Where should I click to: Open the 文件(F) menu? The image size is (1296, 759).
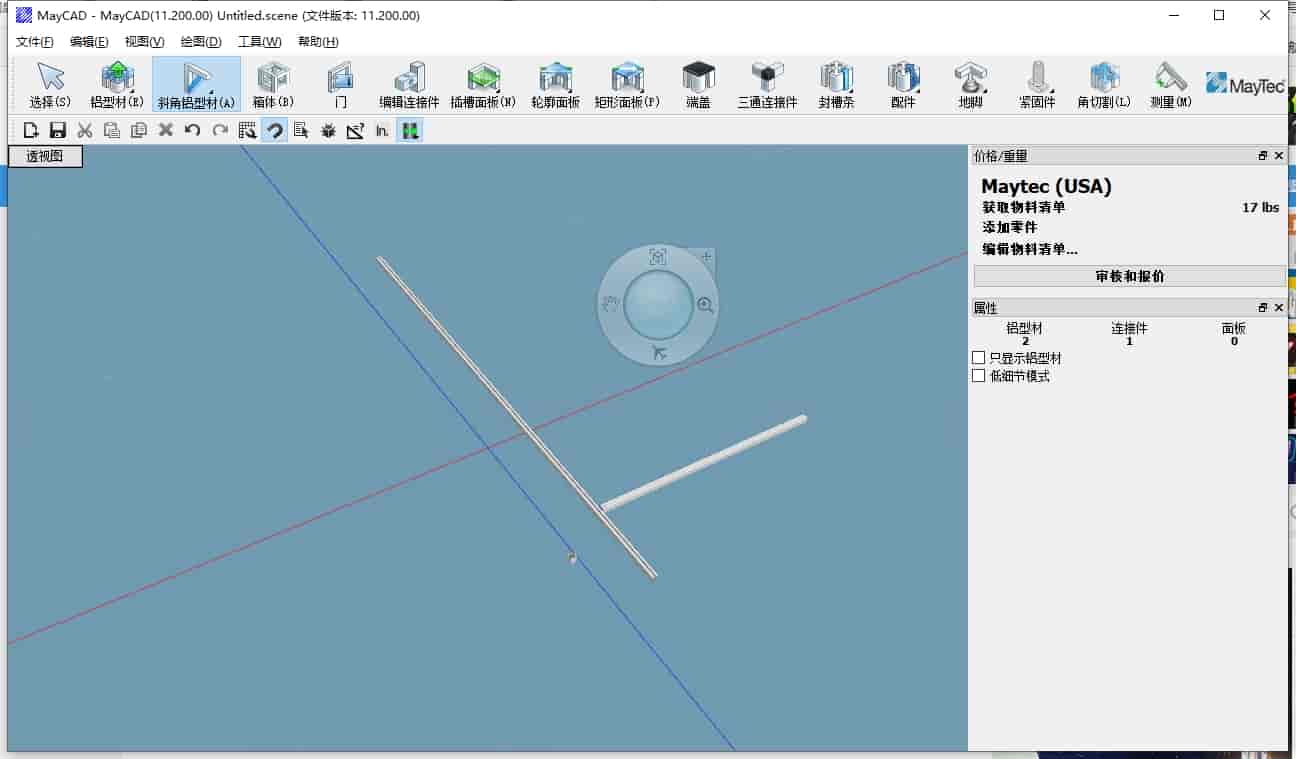point(35,42)
